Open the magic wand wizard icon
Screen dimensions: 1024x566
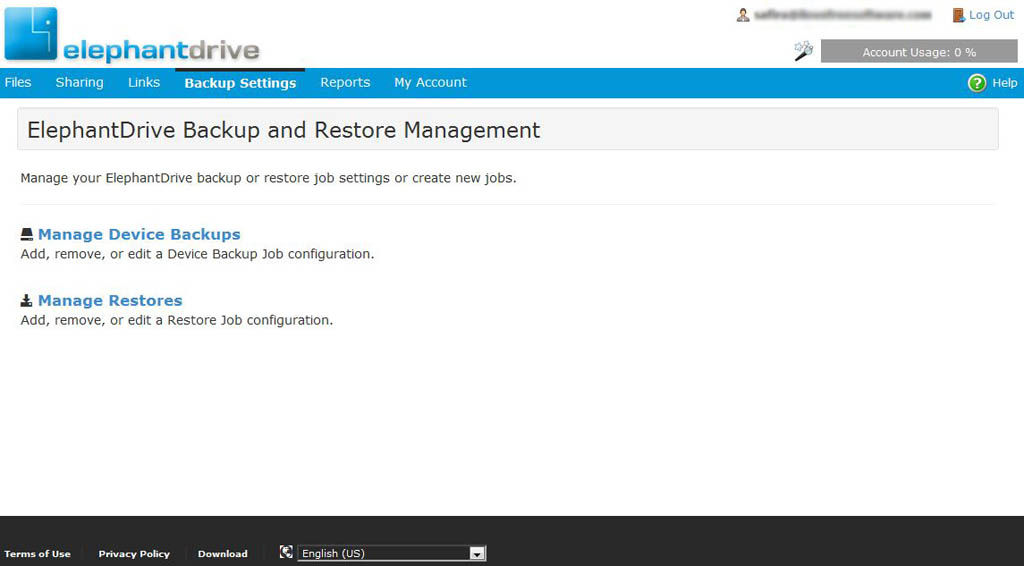pos(803,51)
